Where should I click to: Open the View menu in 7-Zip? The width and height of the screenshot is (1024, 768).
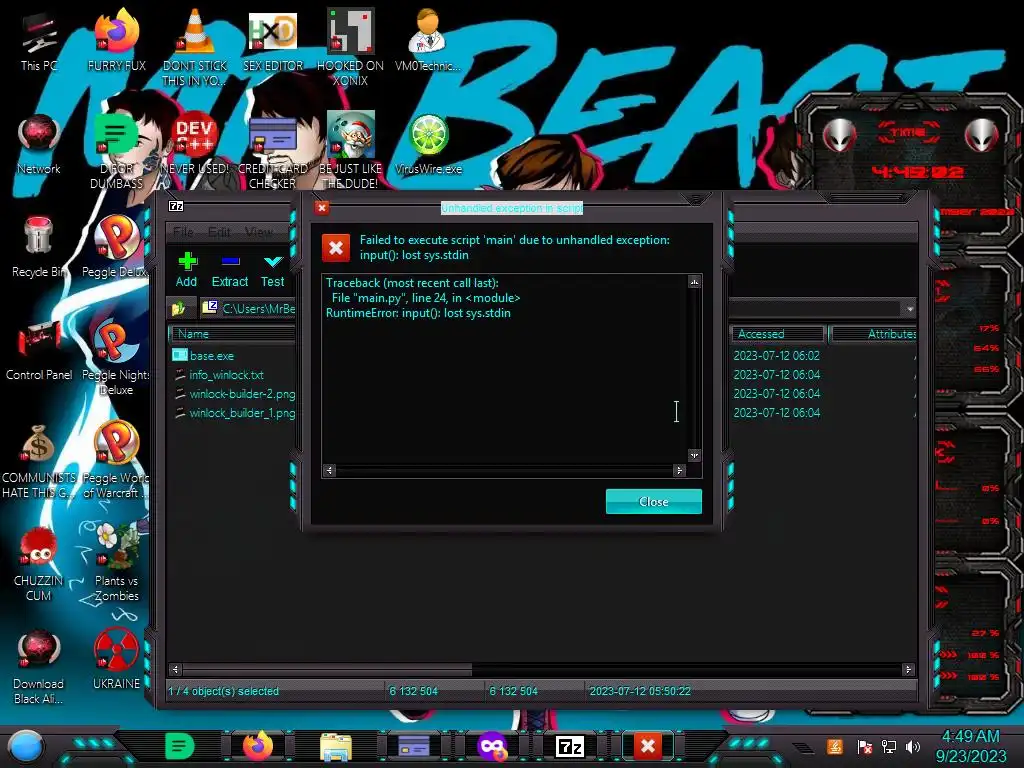[x=259, y=232]
